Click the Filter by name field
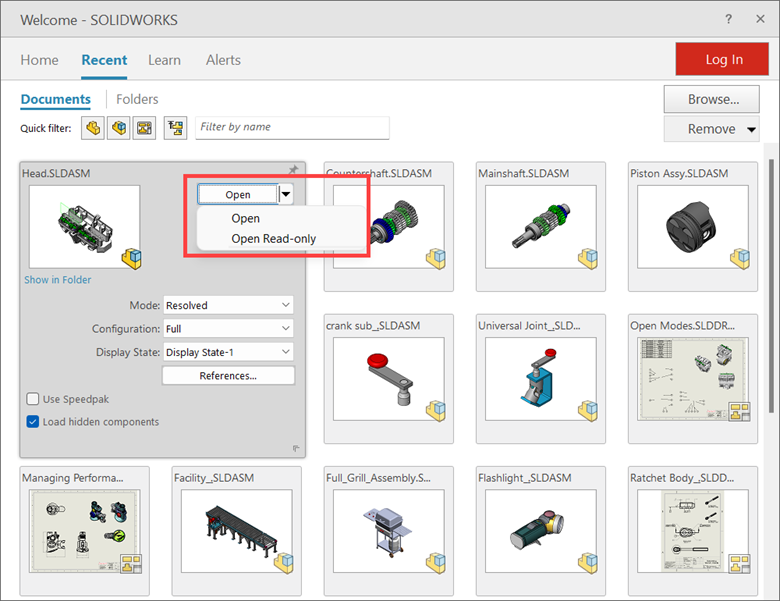 click(x=292, y=127)
